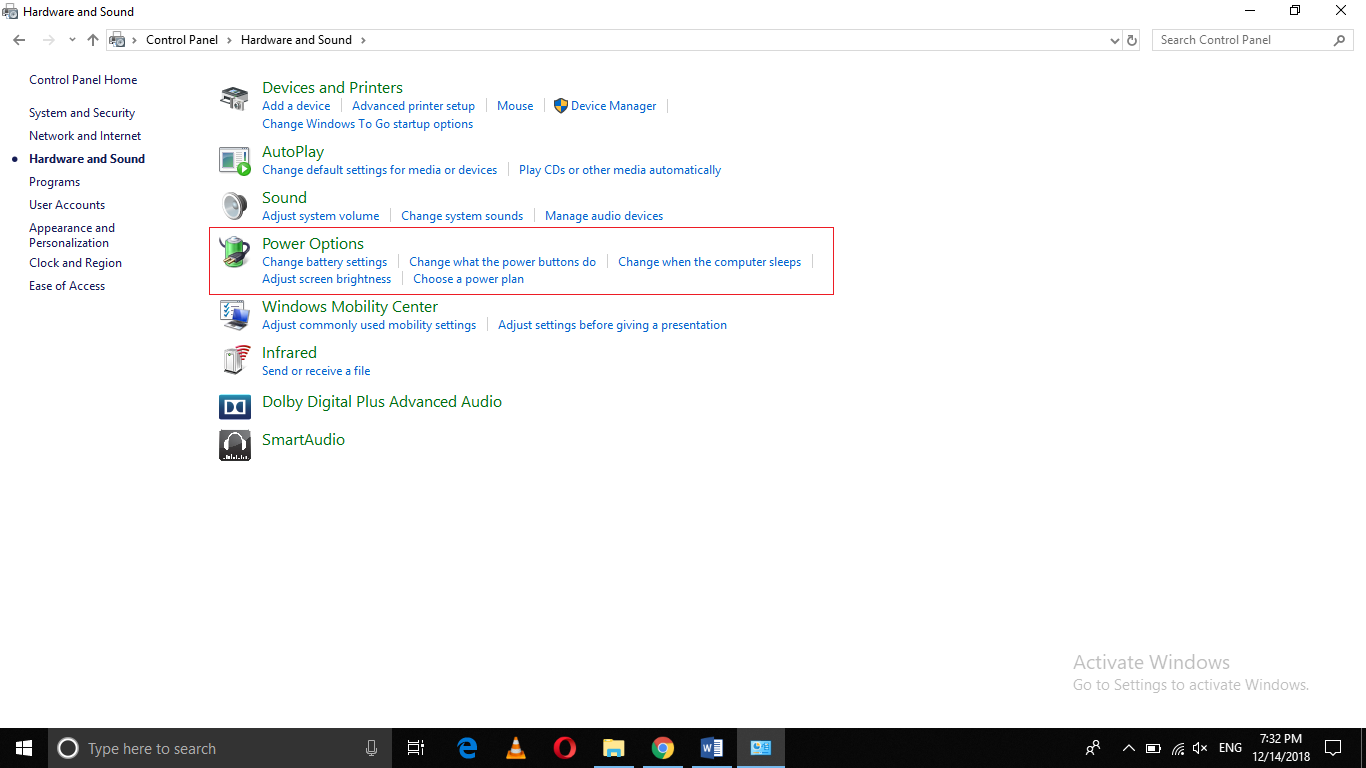Open the Sound speaker icon

[234, 206]
